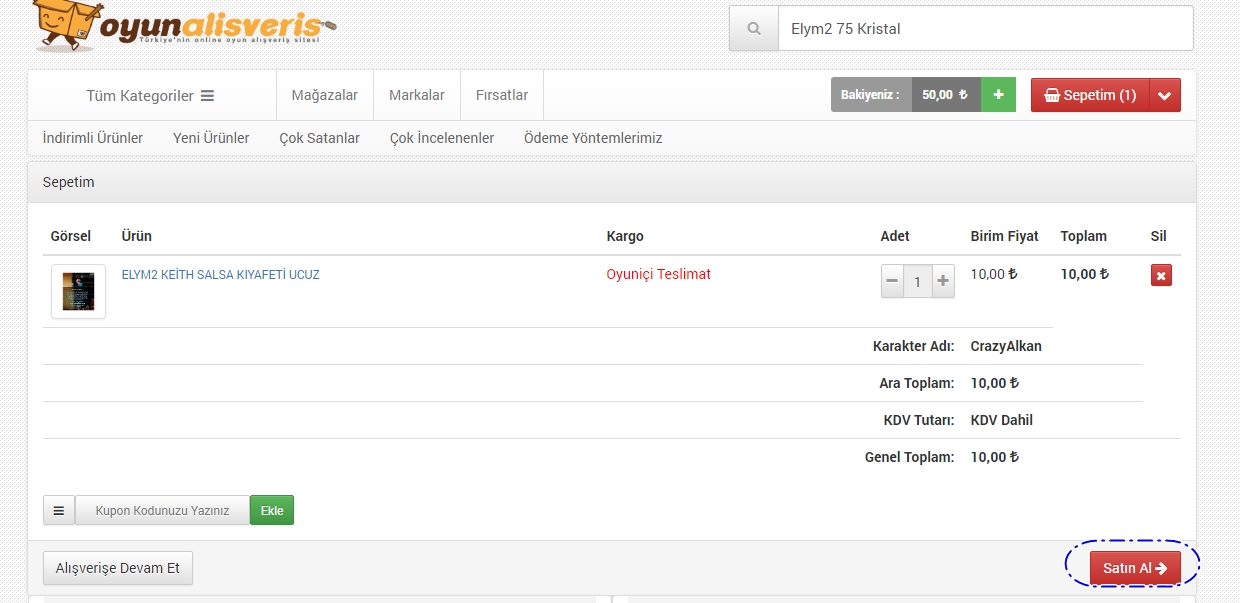1240x603 pixels.
Task: Click the search box containing Elym2 75 Kristal
Action: tap(985, 29)
